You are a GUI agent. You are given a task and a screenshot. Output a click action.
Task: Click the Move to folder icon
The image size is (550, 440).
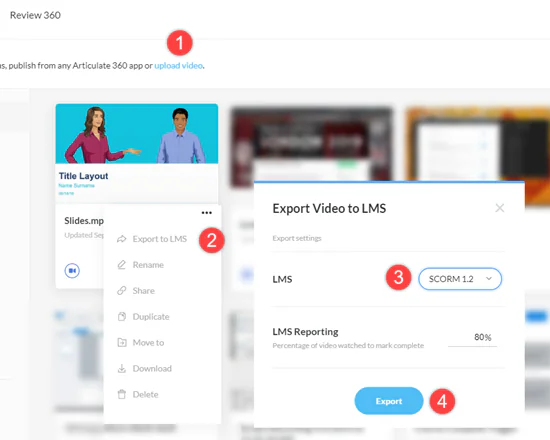(x=121, y=342)
